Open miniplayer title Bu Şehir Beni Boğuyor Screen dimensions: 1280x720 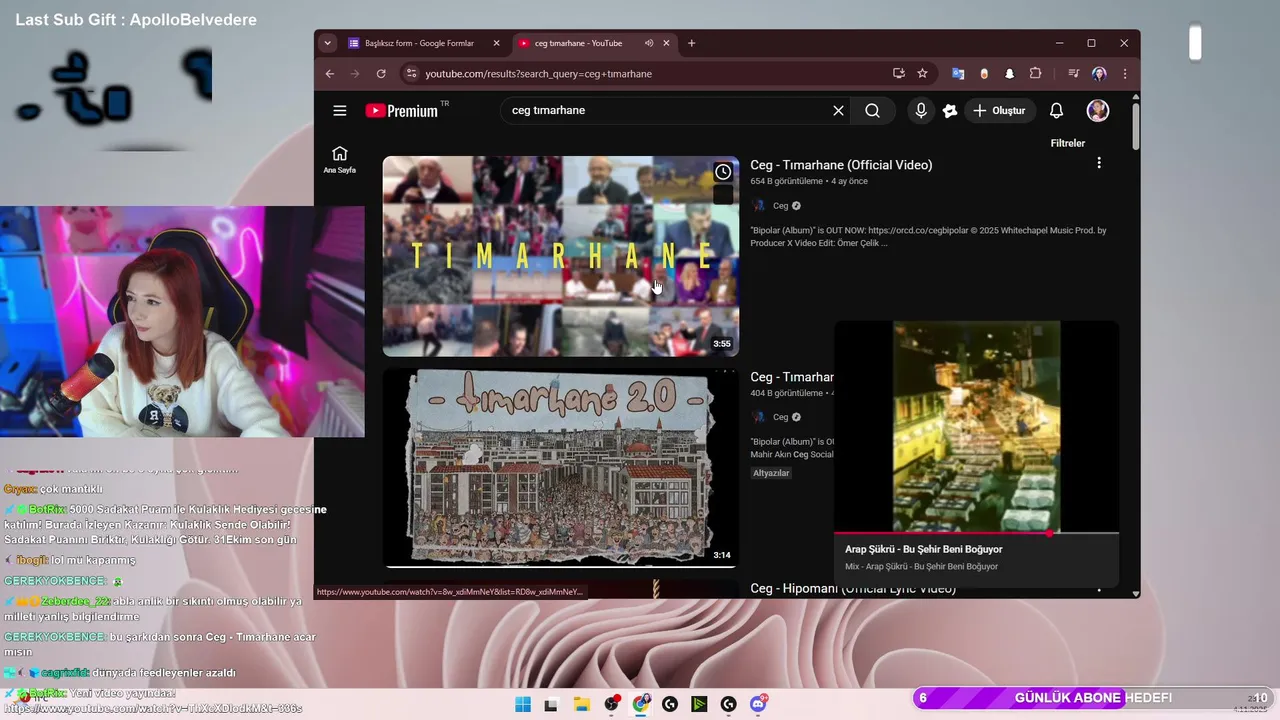pos(923,549)
